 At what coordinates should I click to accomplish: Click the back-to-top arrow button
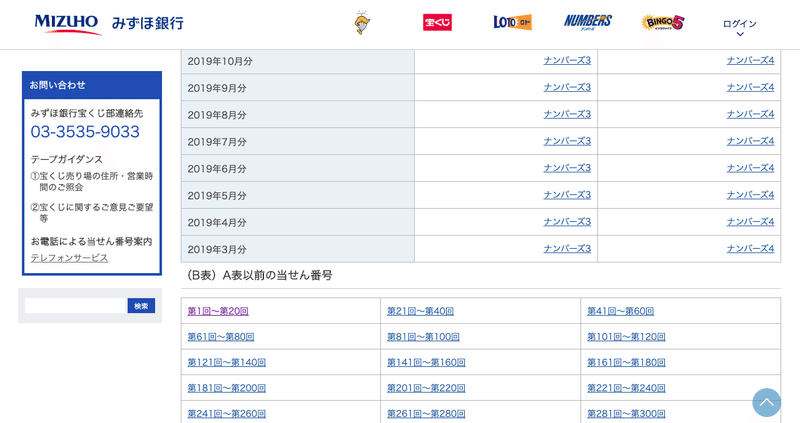tap(766, 403)
